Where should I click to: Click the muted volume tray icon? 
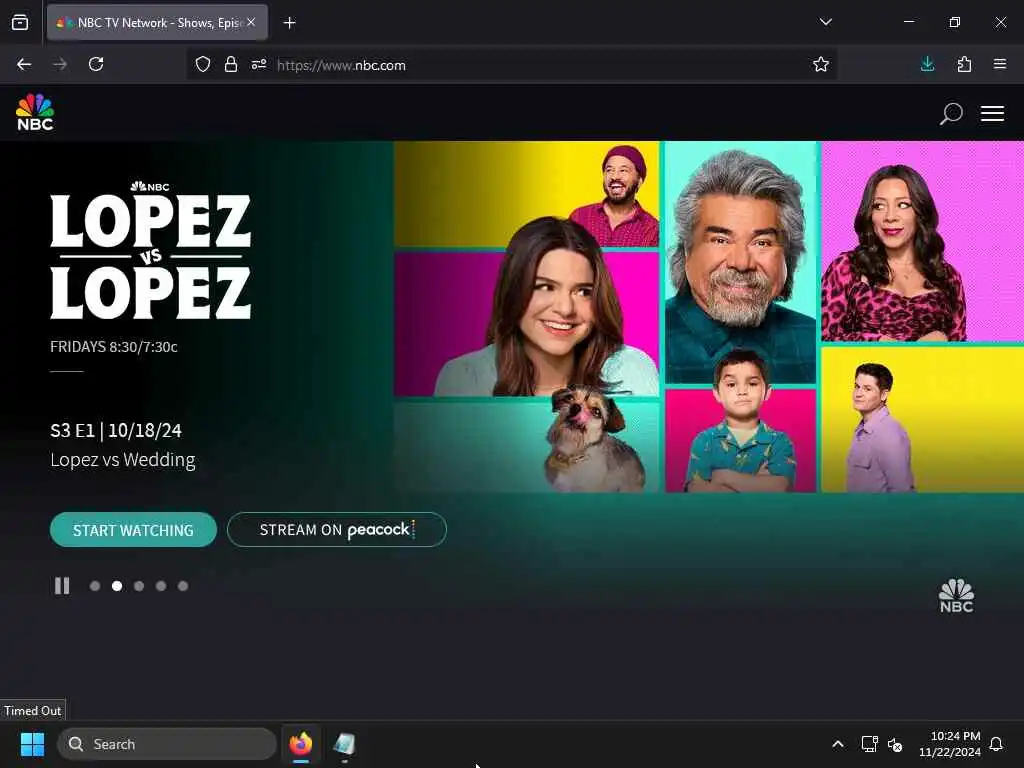pyautogui.click(x=895, y=744)
